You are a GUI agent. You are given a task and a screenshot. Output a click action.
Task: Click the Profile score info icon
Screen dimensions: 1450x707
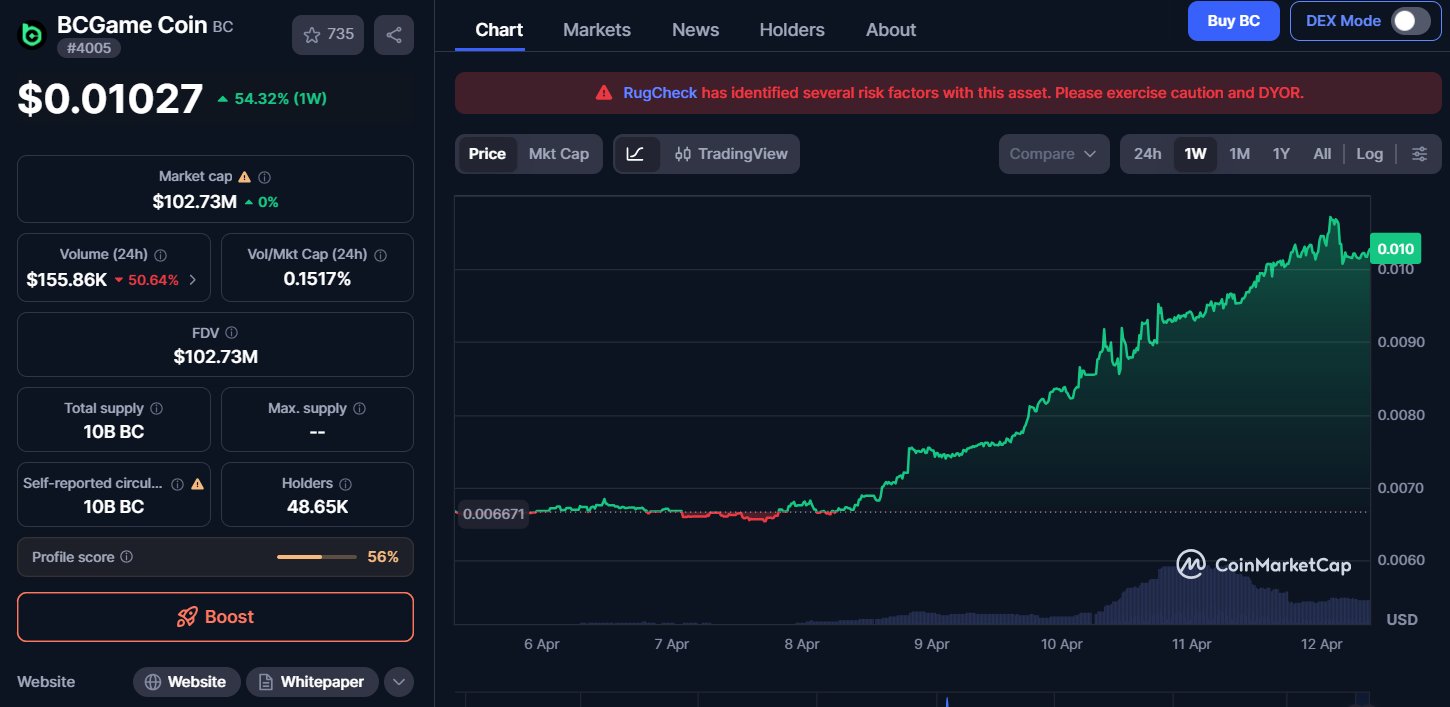pyautogui.click(x=127, y=557)
